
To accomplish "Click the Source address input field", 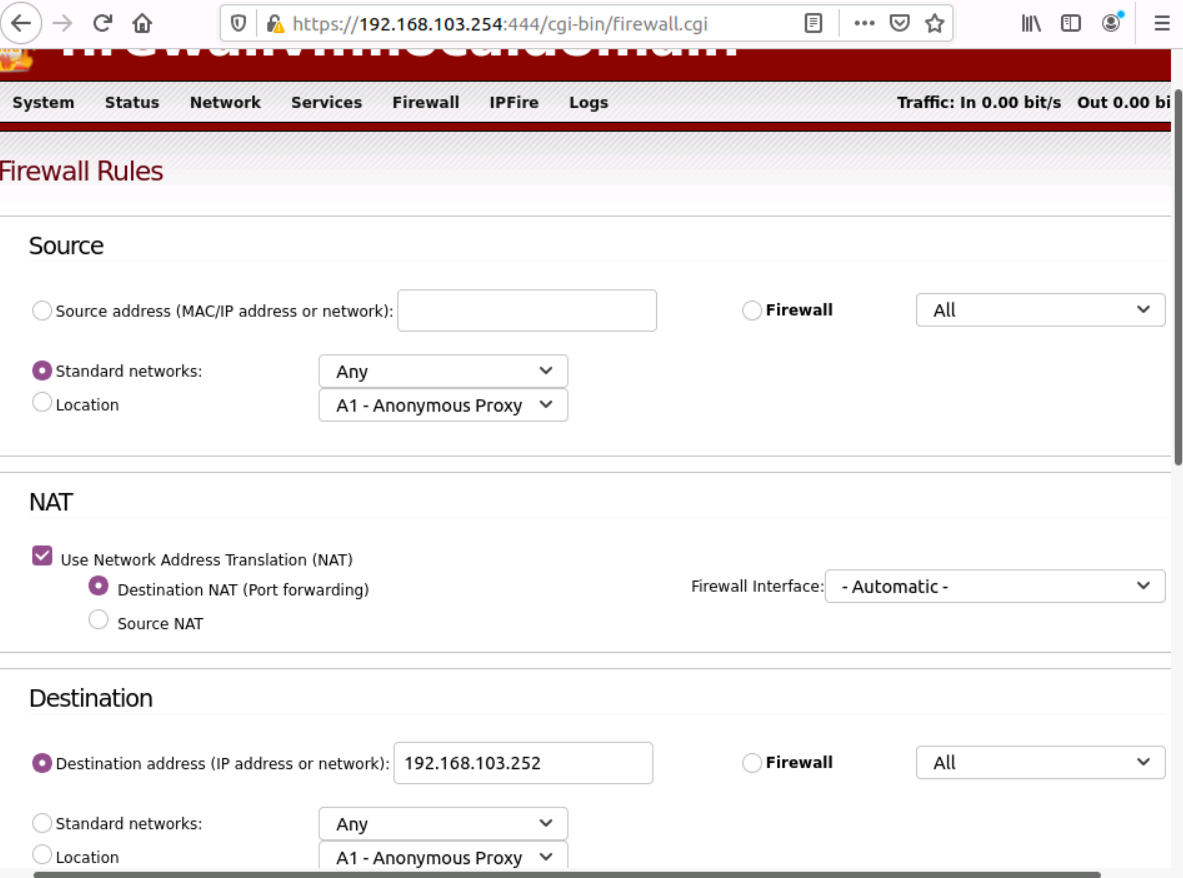I will (x=527, y=311).
